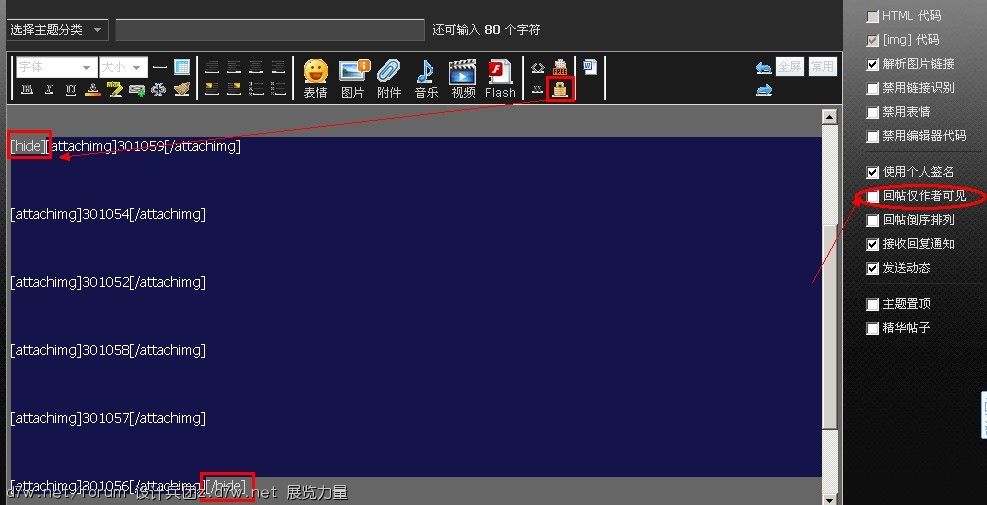Check 回帖仅作者可见 option
The height and width of the screenshot is (505, 987).
(x=872, y=196)
